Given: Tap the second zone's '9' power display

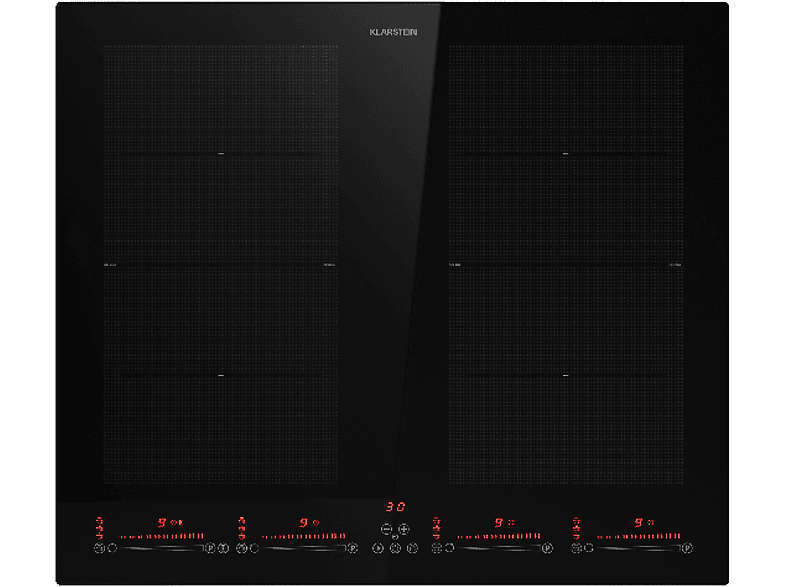Looking at the screenshot, I should point(303,522).
